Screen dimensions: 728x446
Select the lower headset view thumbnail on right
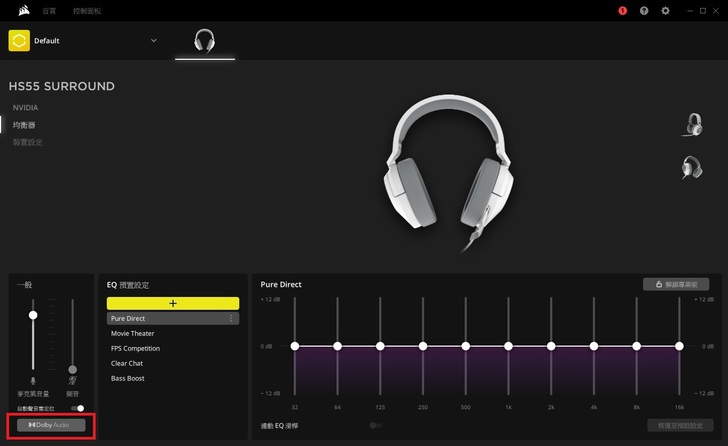point(691,167)
